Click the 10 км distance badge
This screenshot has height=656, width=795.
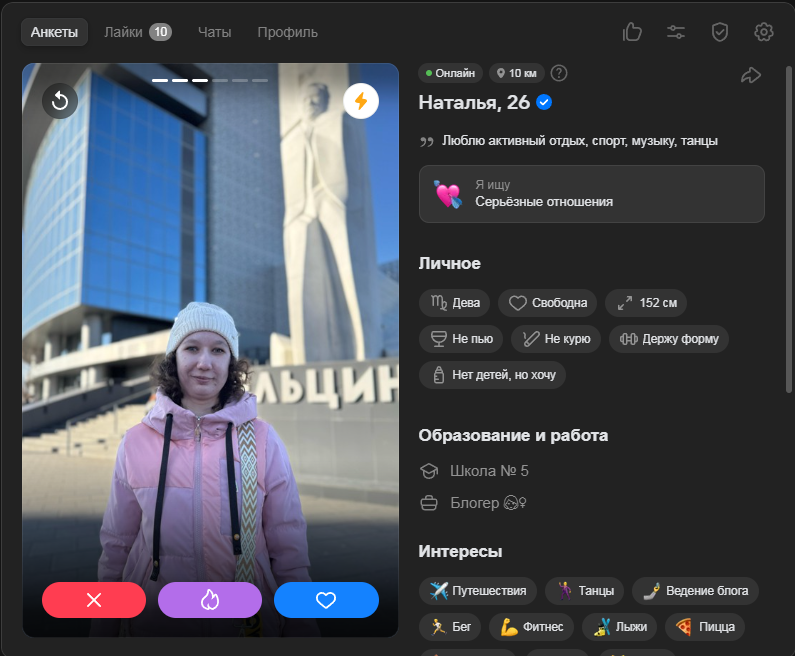(515, 73)
